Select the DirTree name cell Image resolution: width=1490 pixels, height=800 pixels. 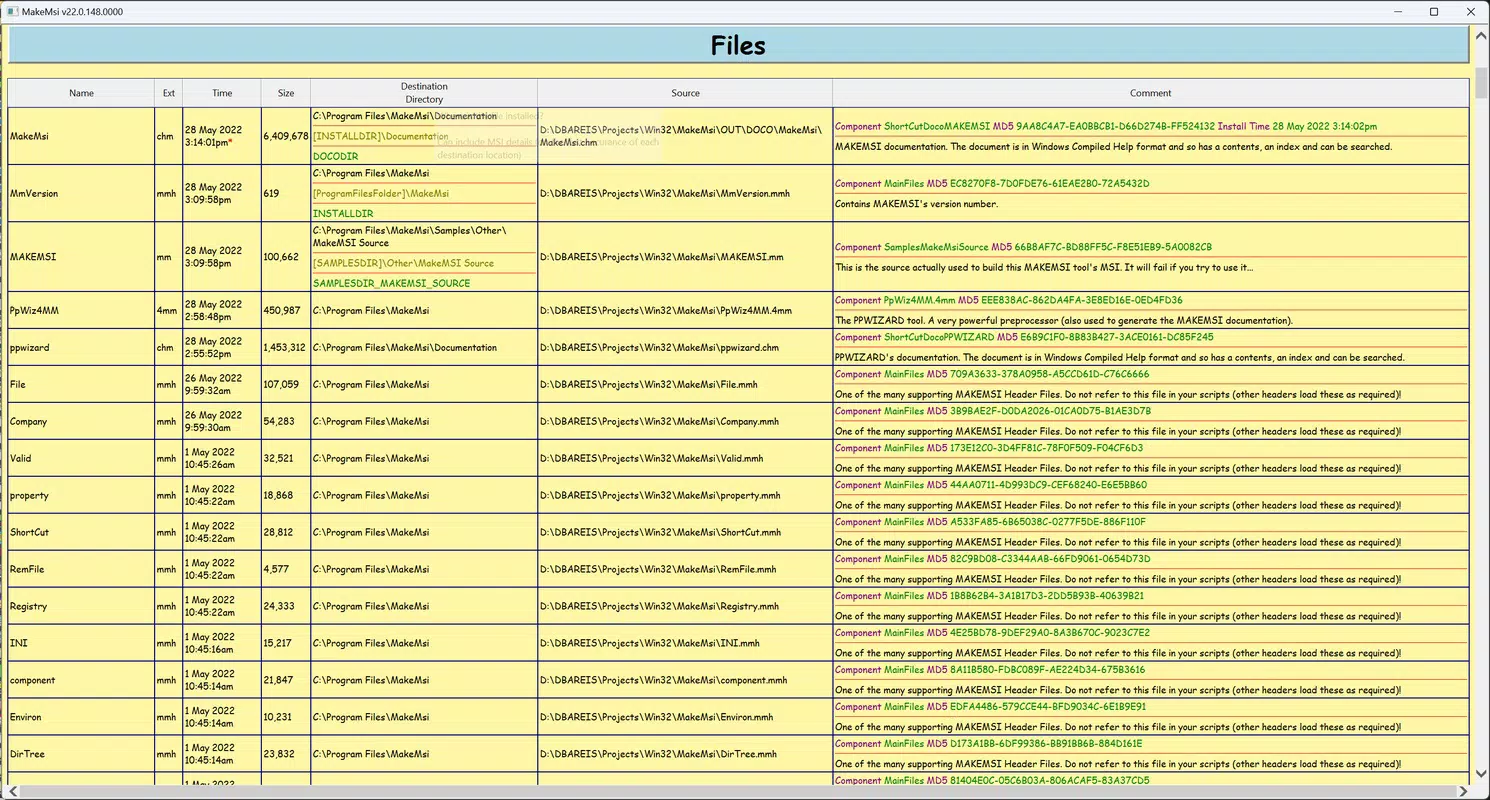point(81,754)
